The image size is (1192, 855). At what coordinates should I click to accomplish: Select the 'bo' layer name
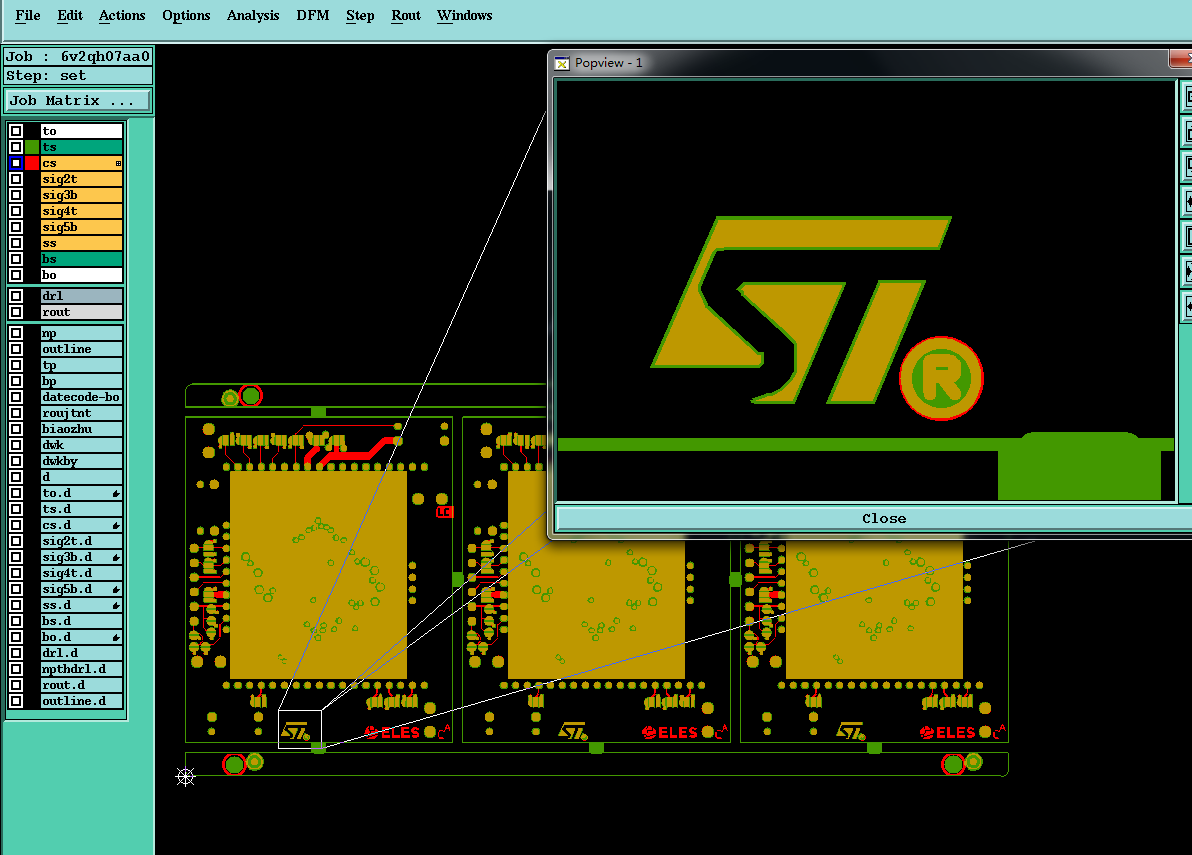(81, 274)
